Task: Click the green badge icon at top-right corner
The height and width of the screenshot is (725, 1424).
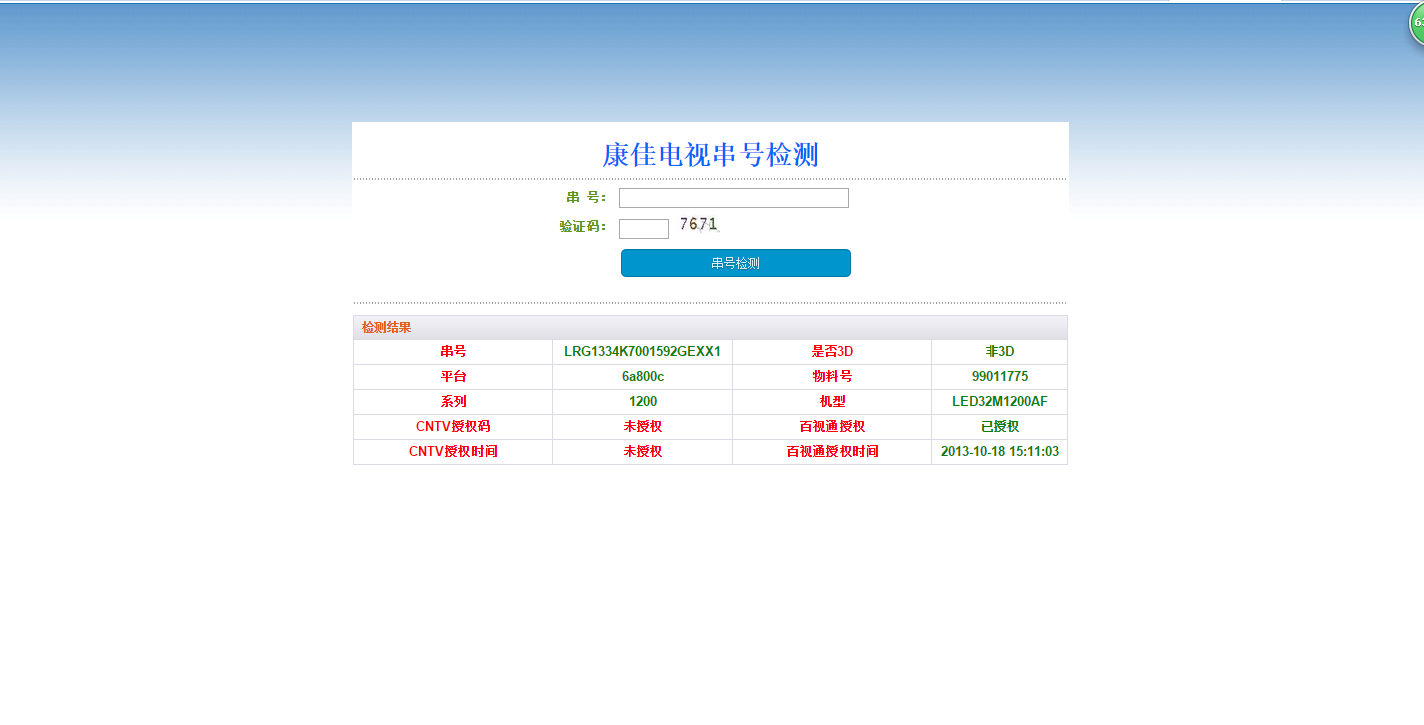Action: 1417,22
